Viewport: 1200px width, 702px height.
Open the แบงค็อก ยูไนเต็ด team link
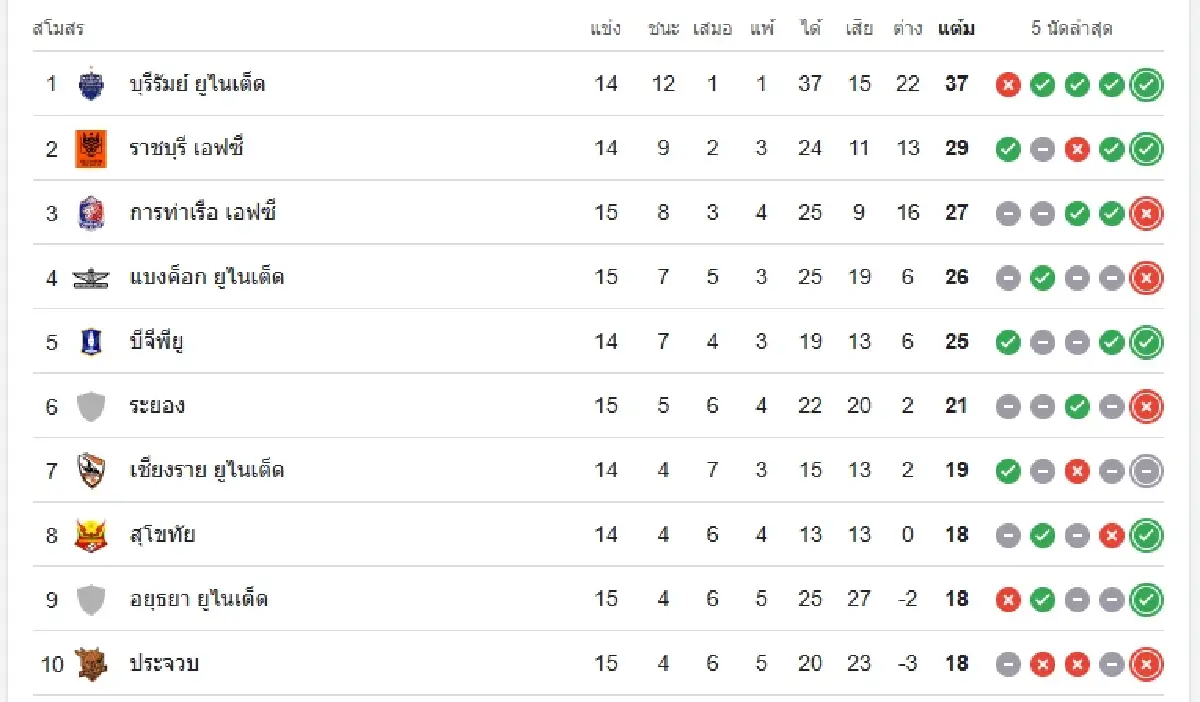(x=207, y=277)
